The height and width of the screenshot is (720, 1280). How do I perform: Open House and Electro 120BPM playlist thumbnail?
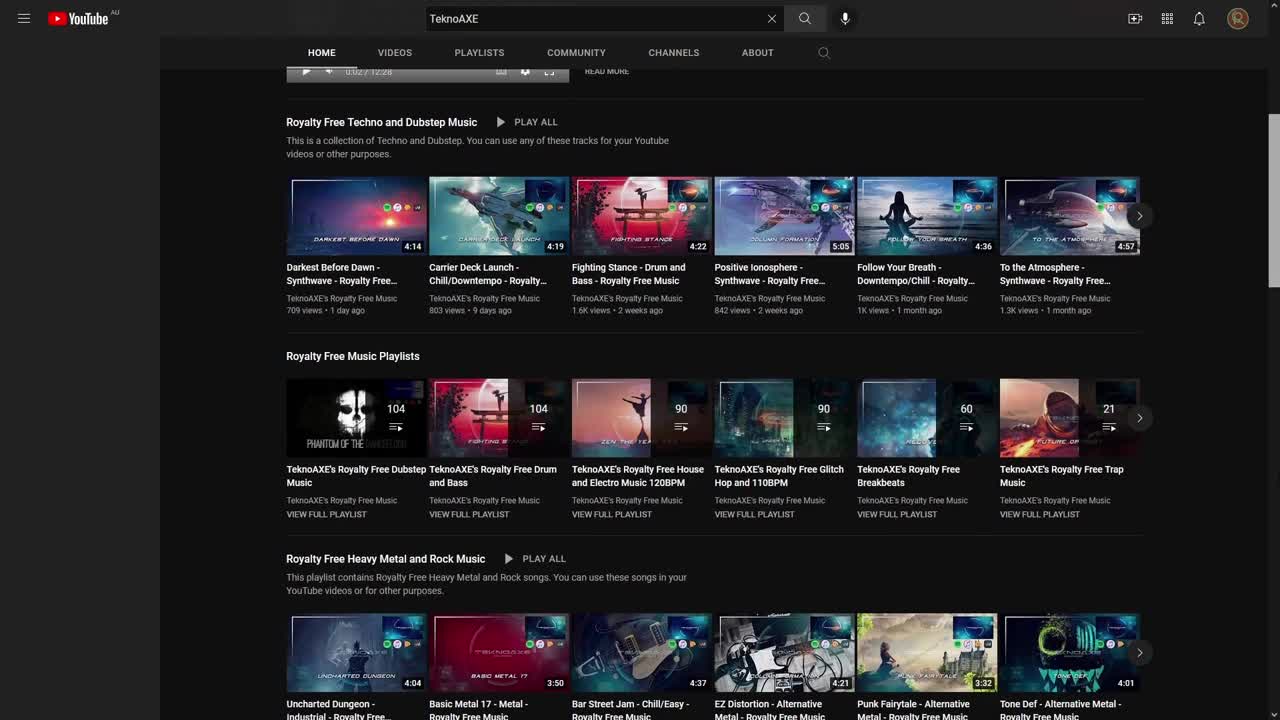point(641,418)
